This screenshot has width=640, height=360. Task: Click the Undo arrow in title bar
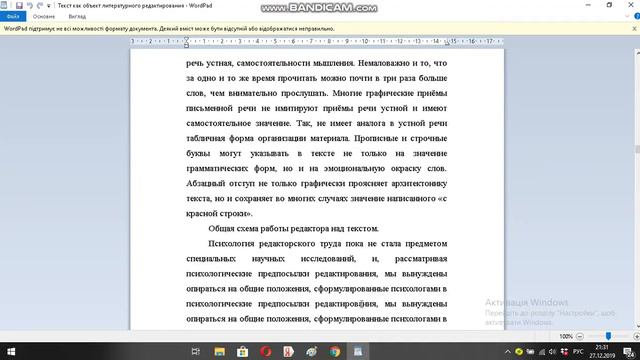[30, 5]
